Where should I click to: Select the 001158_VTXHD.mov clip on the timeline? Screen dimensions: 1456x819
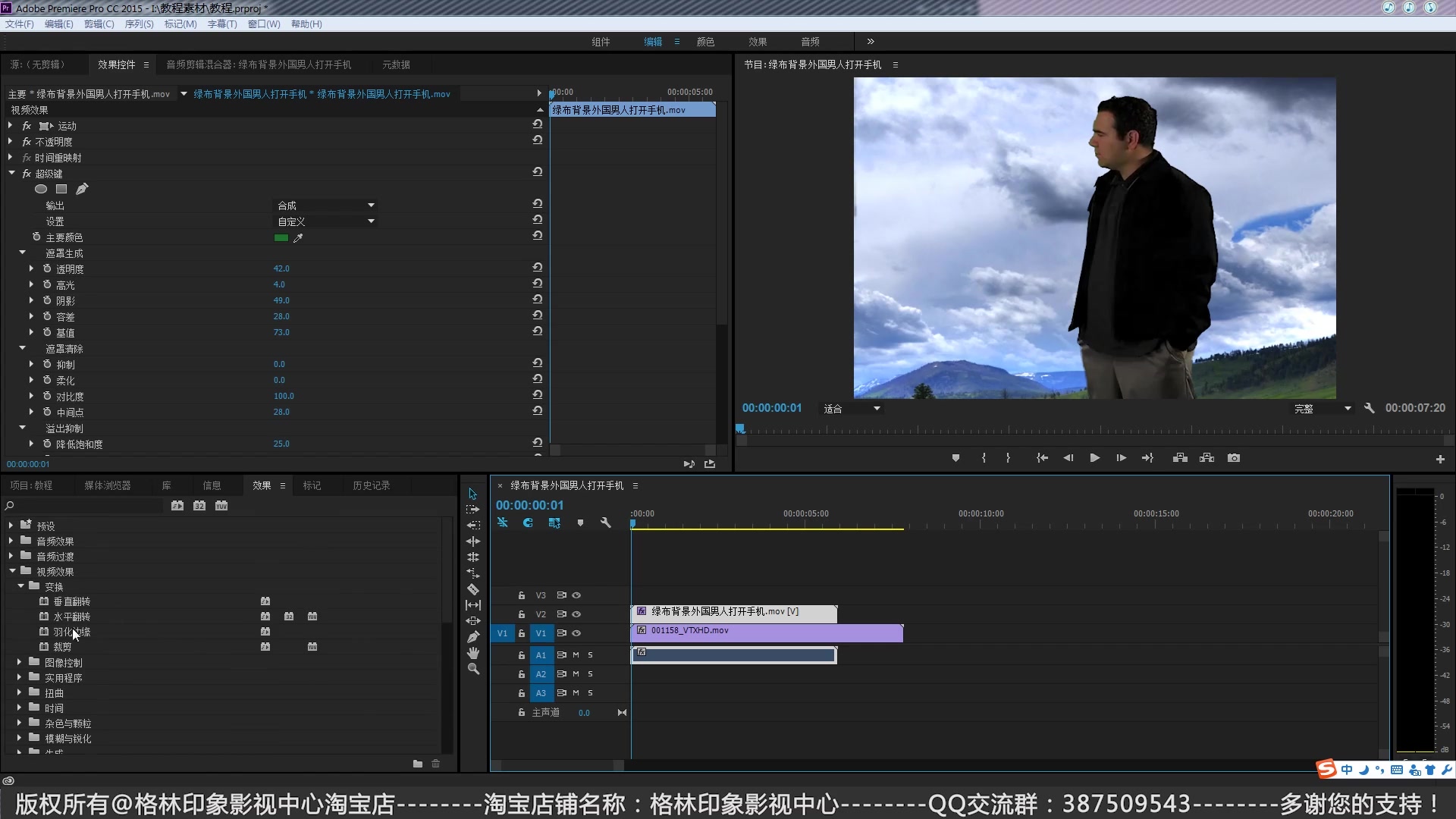pos(766,633)
